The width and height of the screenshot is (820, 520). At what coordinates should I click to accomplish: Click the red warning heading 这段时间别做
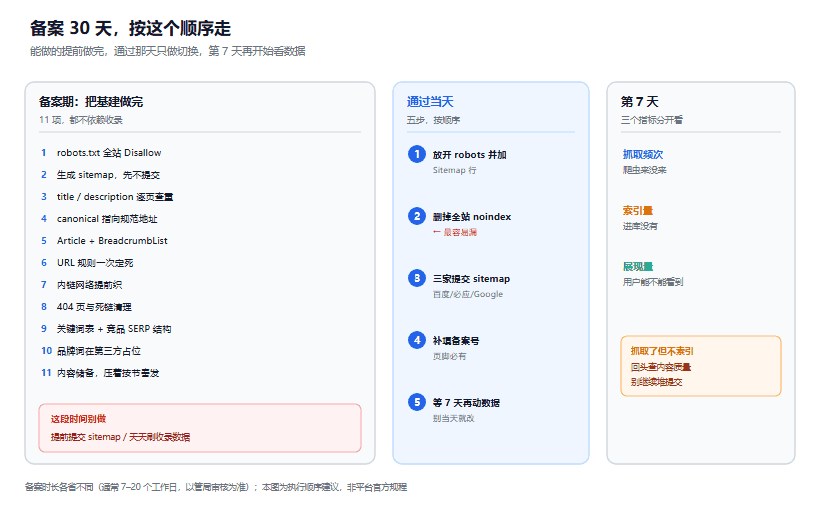pyautogui.click(x=78, y=419)
